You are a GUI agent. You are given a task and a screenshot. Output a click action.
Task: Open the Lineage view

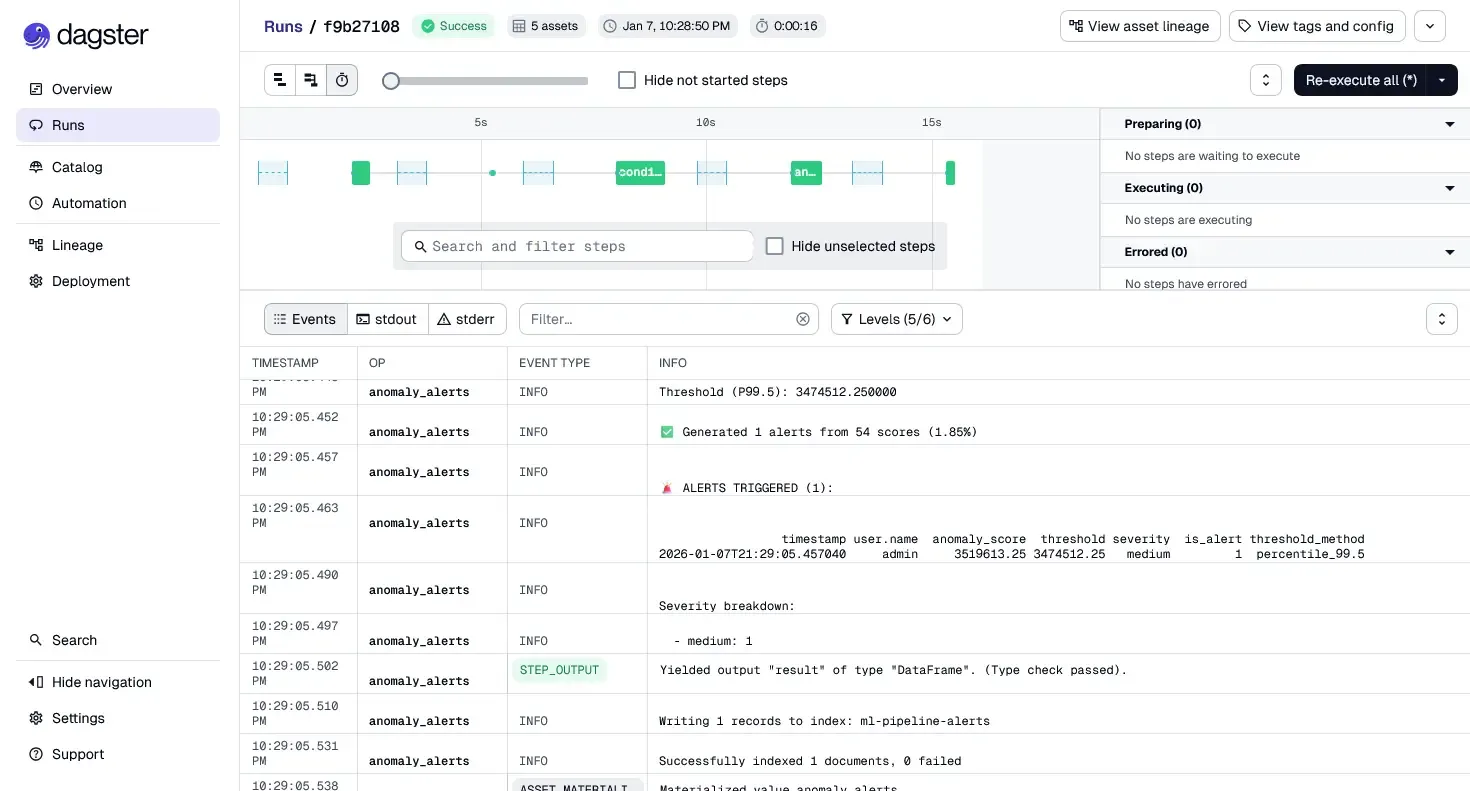[77, 245]
